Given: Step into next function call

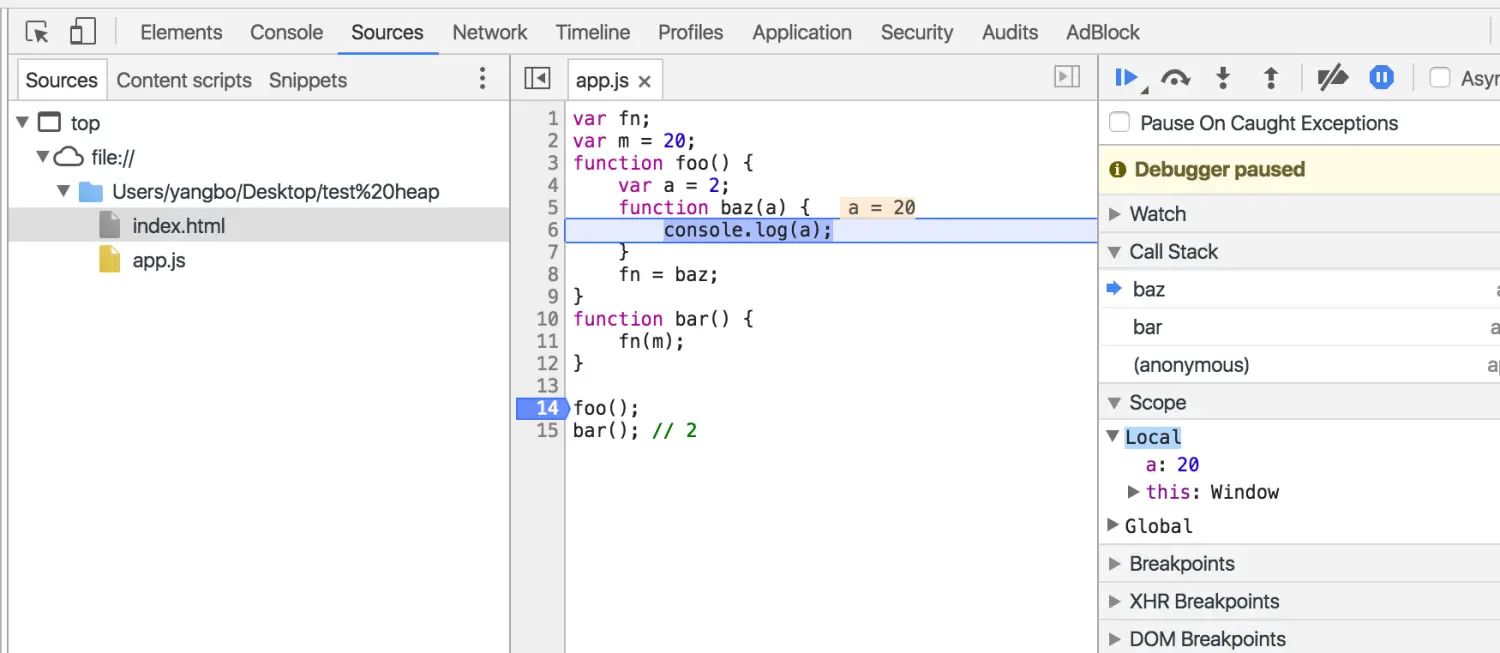Looking at the screenshot, I should pos(1223,78).
